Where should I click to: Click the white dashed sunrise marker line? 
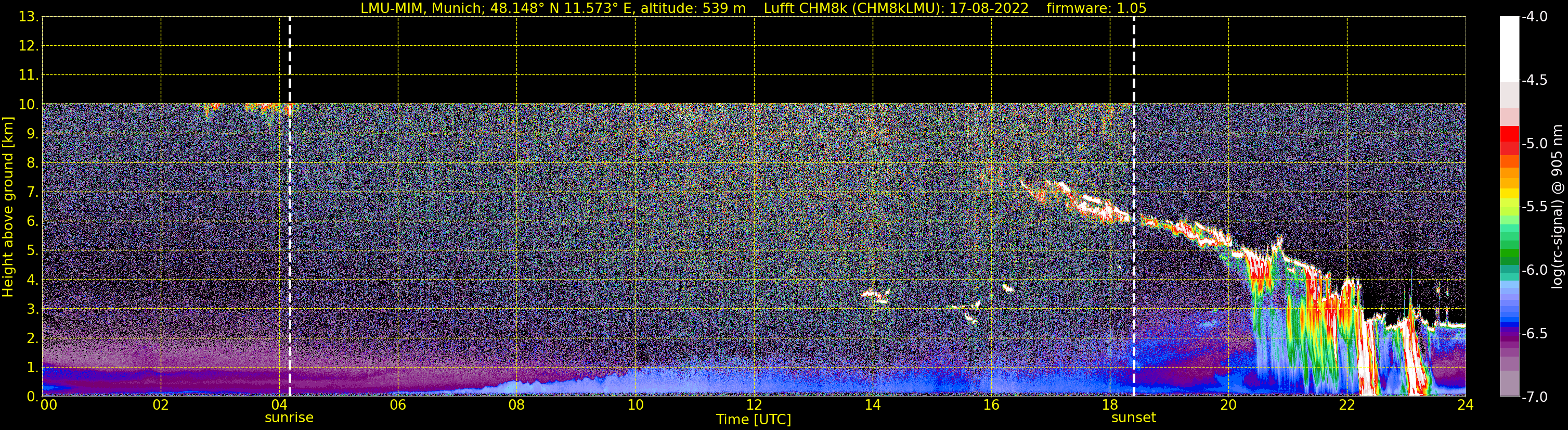290,207
